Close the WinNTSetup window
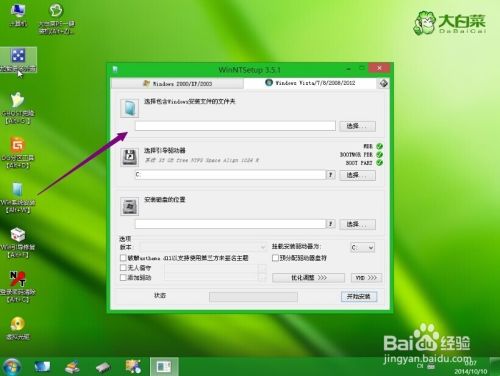The width and height of the screenshot is (500, 376). [x=379, y=68]
